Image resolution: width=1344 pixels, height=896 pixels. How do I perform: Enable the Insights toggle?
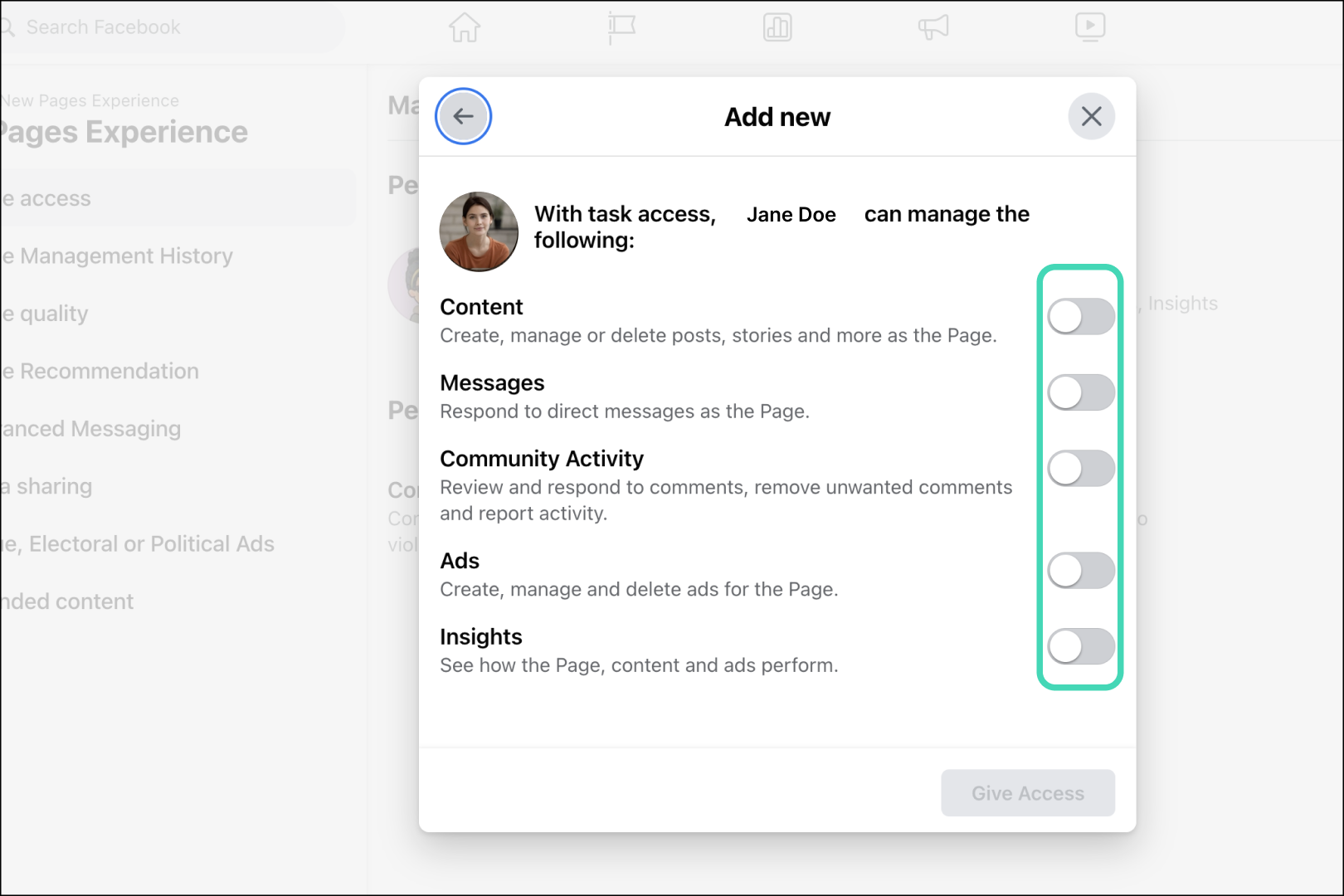pos(1080,646)
